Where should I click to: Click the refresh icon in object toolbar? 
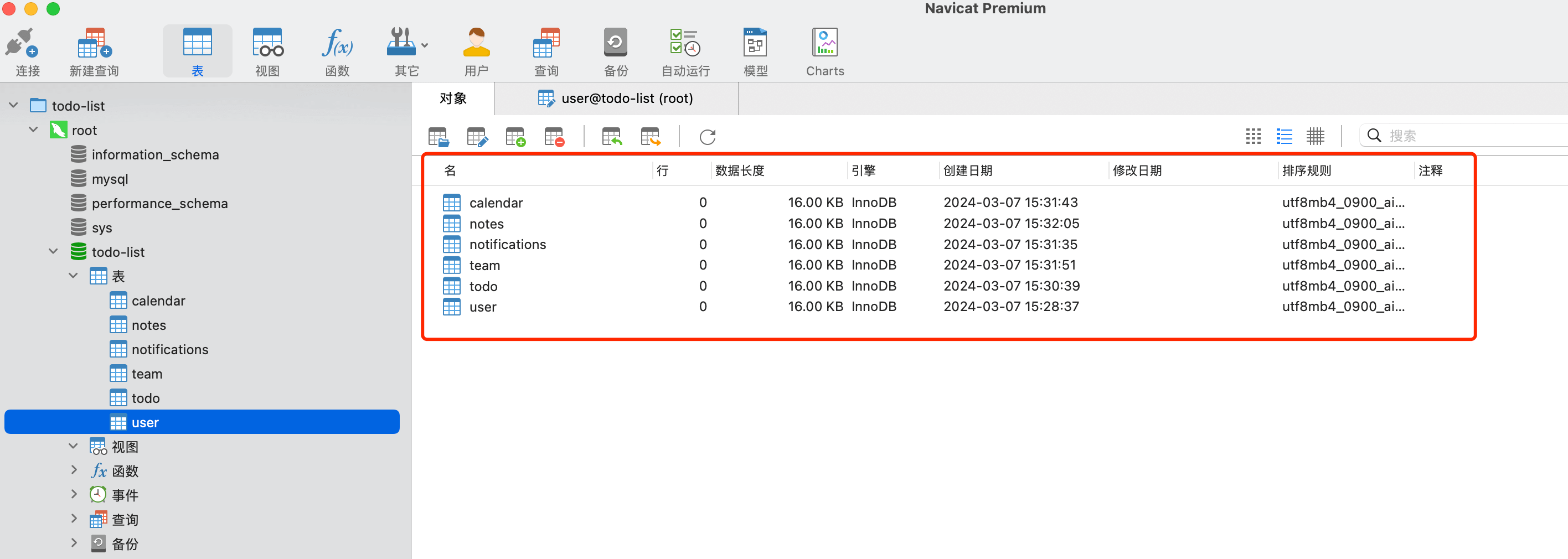pyautogui.click(x=706, y=137)
